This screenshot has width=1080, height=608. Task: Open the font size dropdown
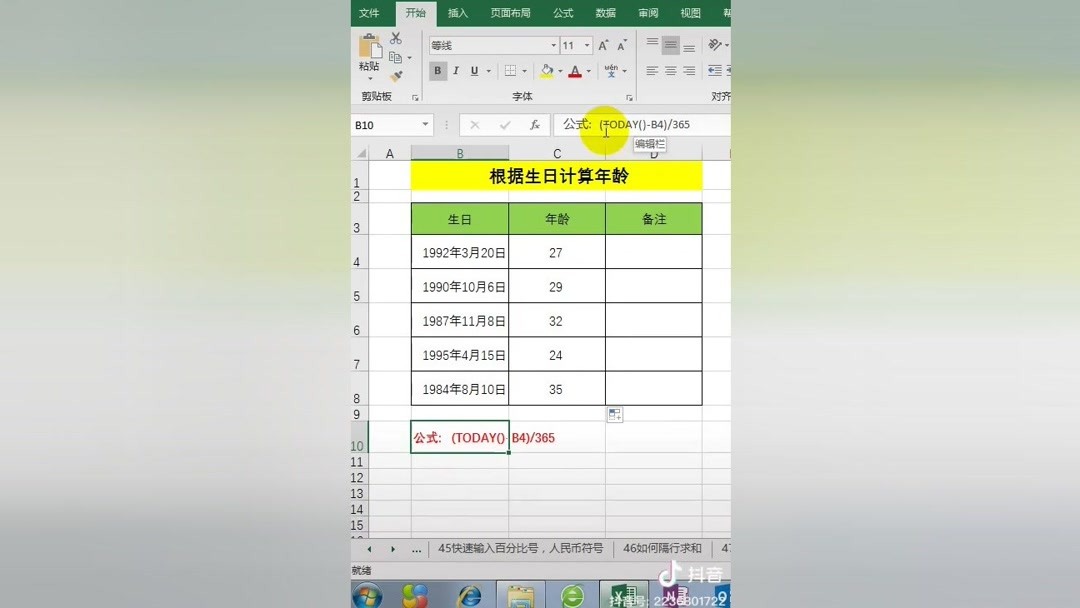585,45
